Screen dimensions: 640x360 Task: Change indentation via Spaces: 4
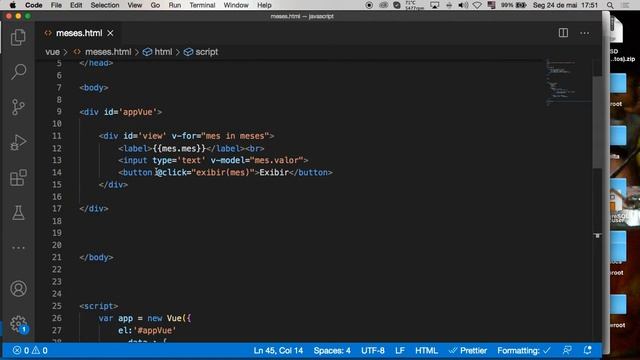pos(332,351)
